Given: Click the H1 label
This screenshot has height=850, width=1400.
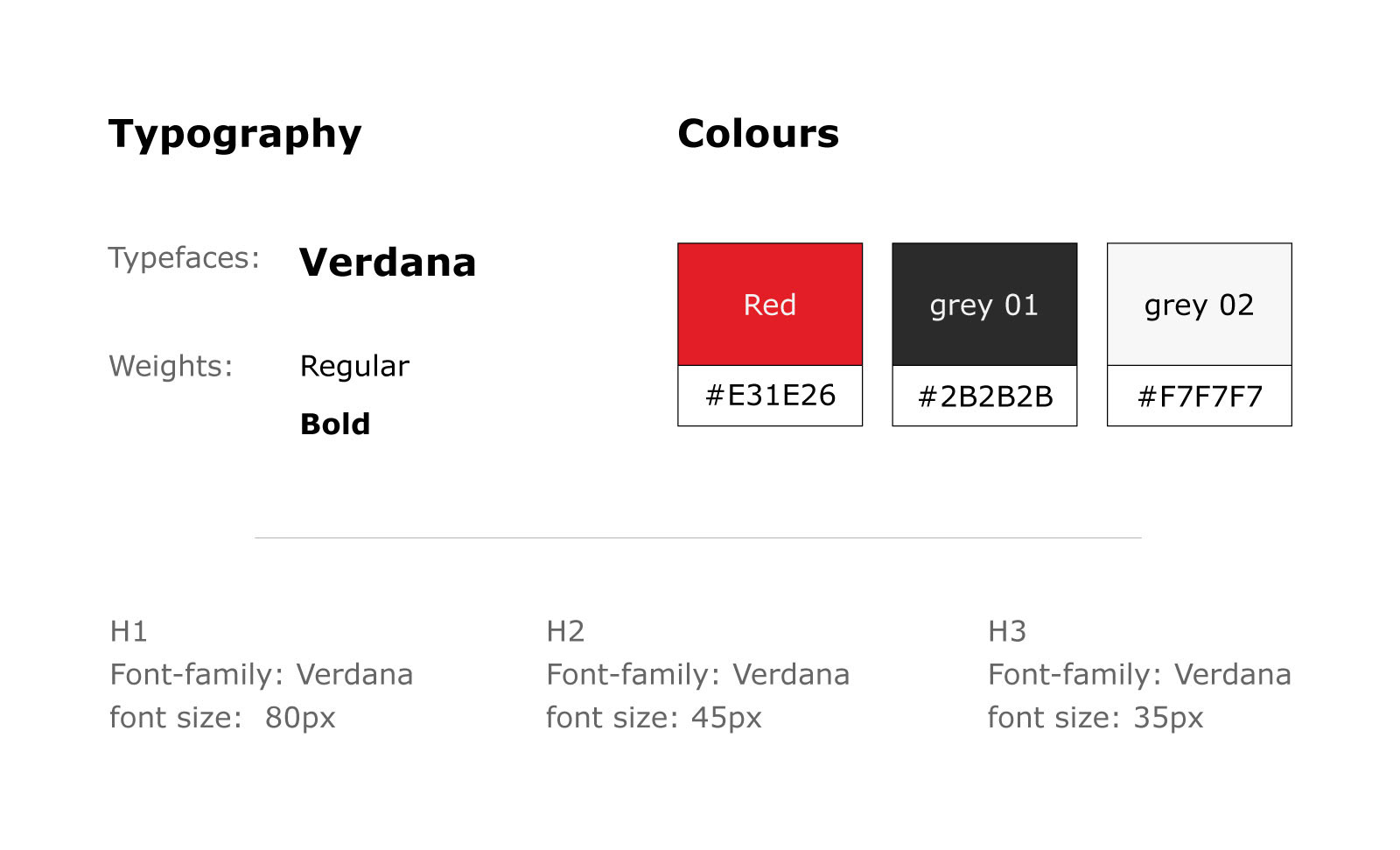Looking at the screenshot, I should pyautogui.click(x=129, y=631).
